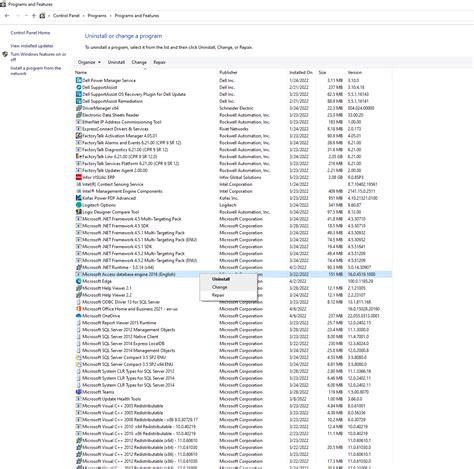Open the Organize dropdown
The width and height of the screenshot is (474, 469).
(x=89, y=62)
